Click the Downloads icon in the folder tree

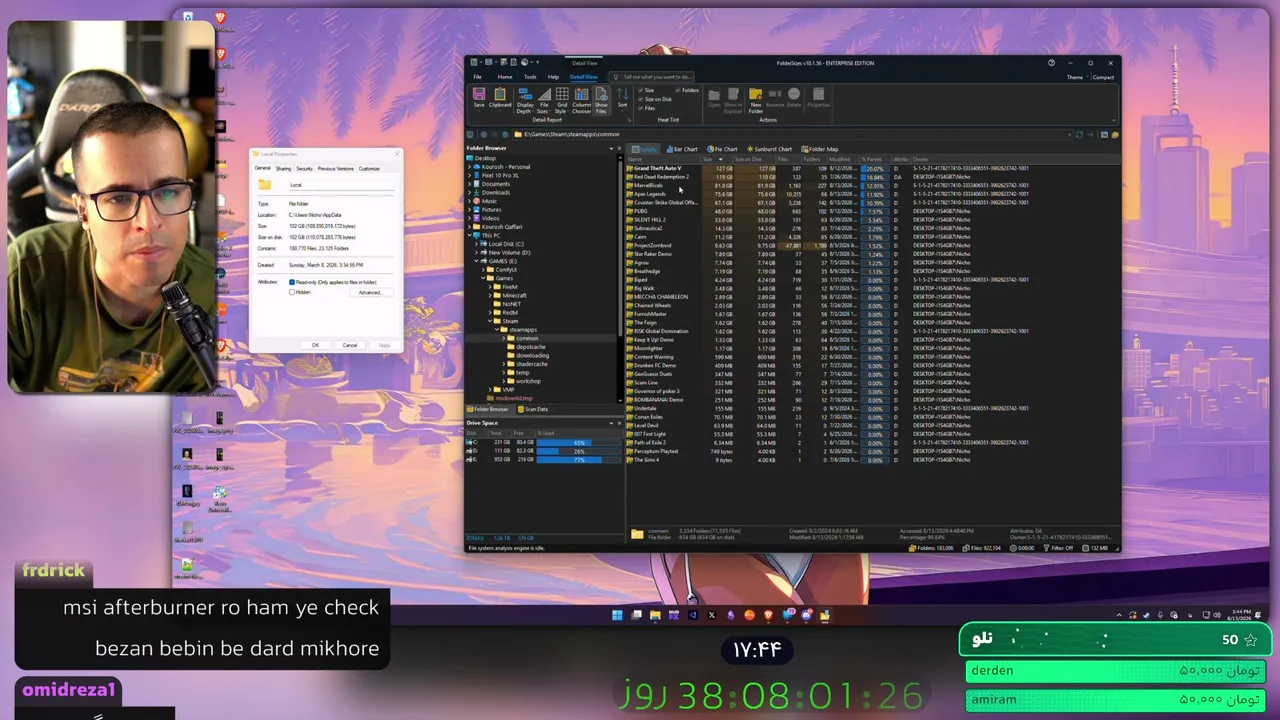(x=477, y=193)
